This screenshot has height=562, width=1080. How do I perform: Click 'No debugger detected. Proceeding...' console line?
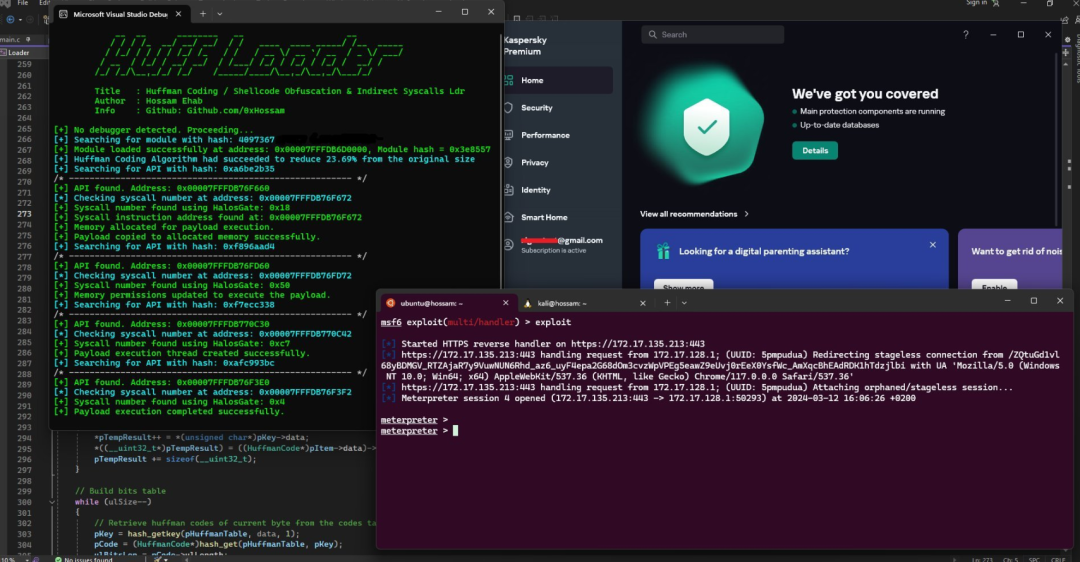[154, 130]
